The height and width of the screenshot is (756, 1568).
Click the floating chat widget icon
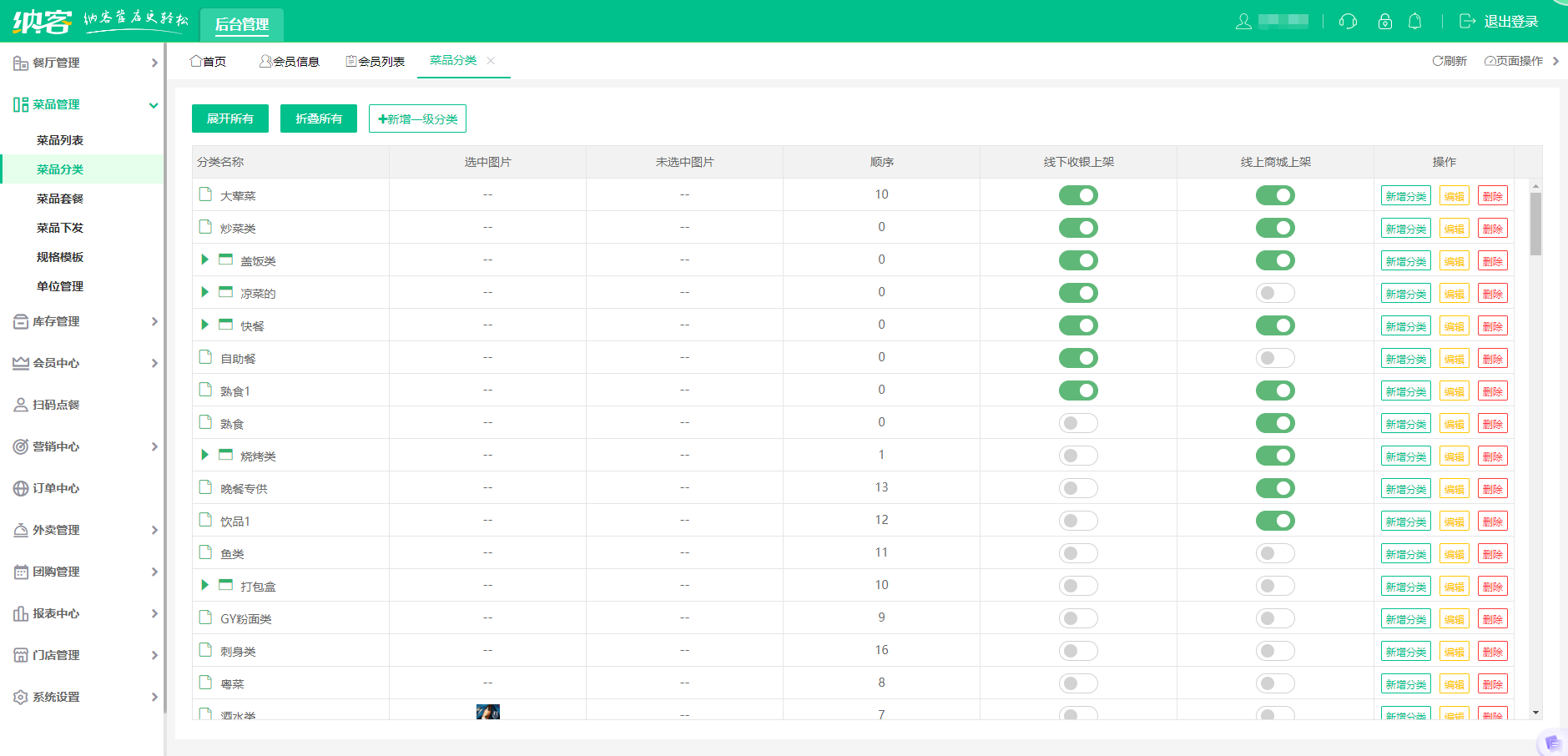pos(1552,742)
